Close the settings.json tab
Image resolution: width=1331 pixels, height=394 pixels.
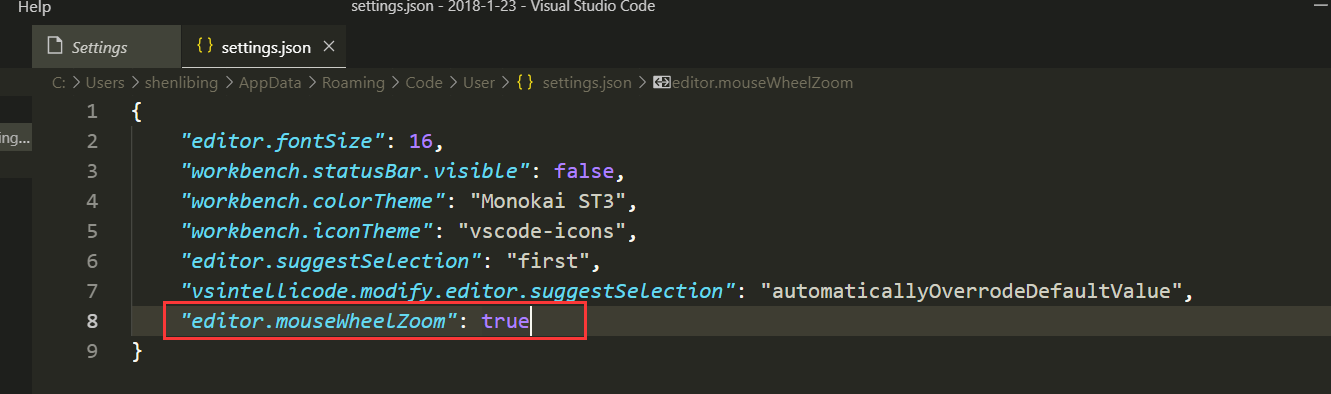tap(329, 47)
